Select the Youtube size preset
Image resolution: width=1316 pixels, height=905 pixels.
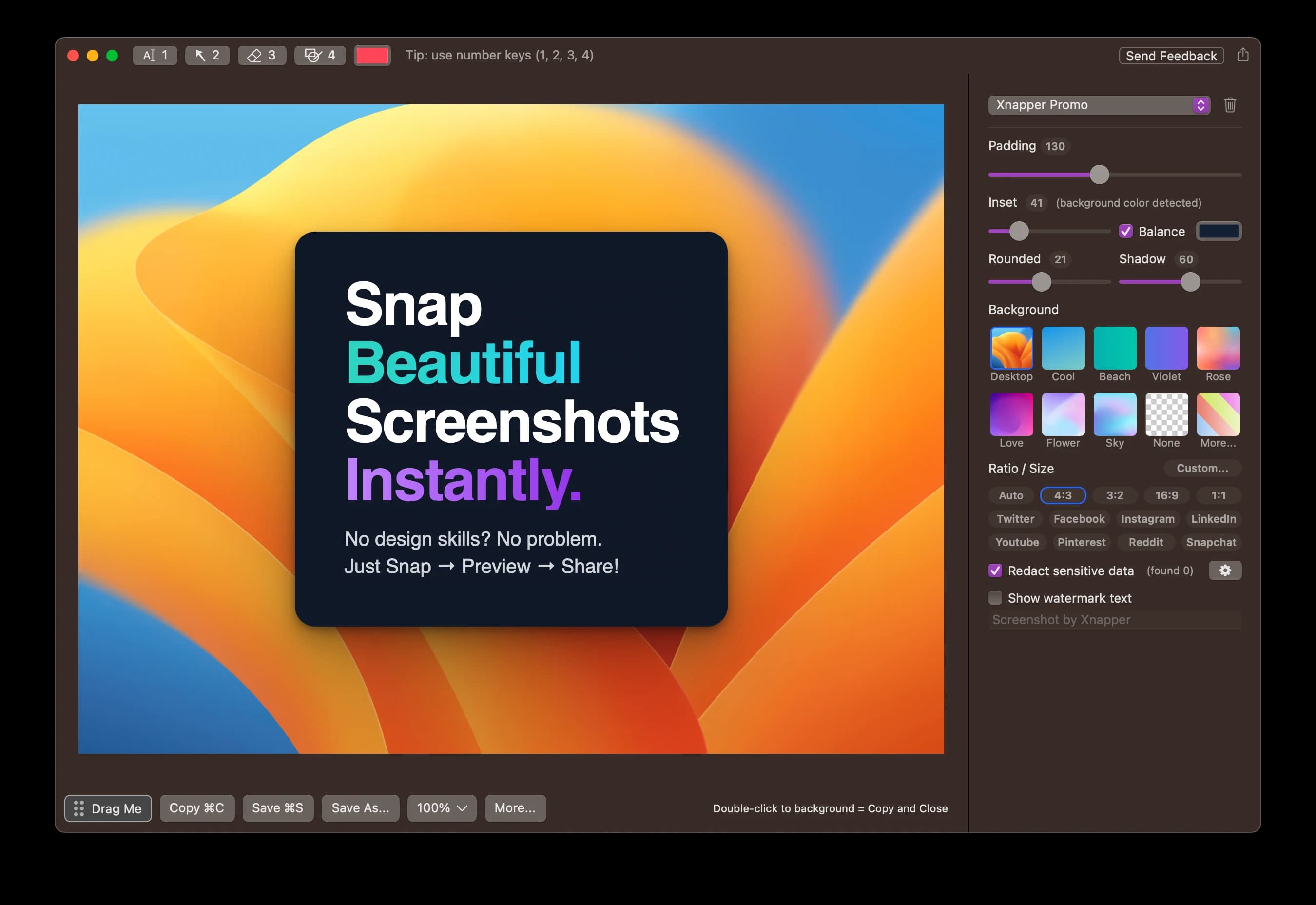pyautogui.click(x=1017, y=542)
